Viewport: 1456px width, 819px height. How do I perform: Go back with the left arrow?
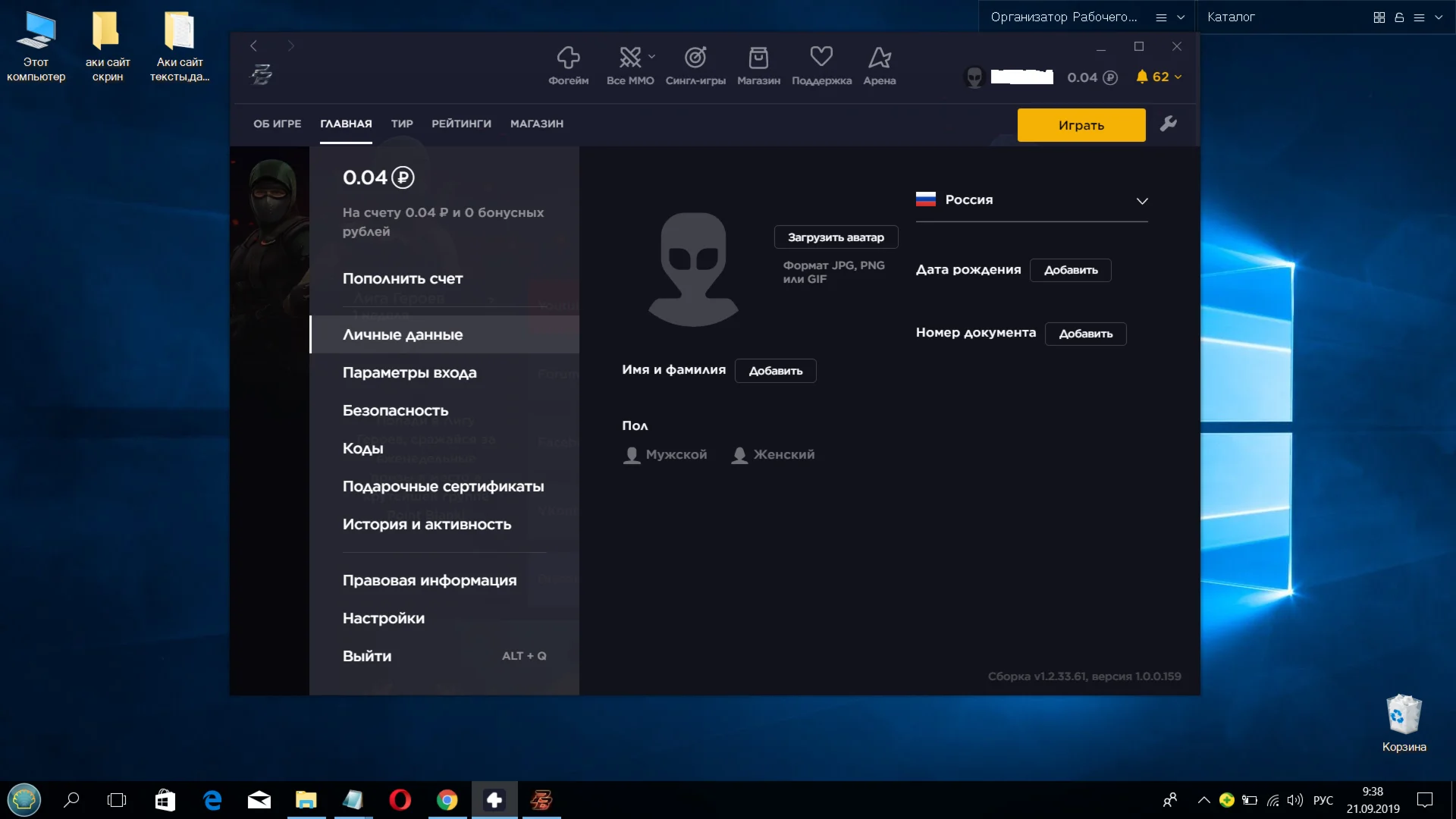coord(254,46)
